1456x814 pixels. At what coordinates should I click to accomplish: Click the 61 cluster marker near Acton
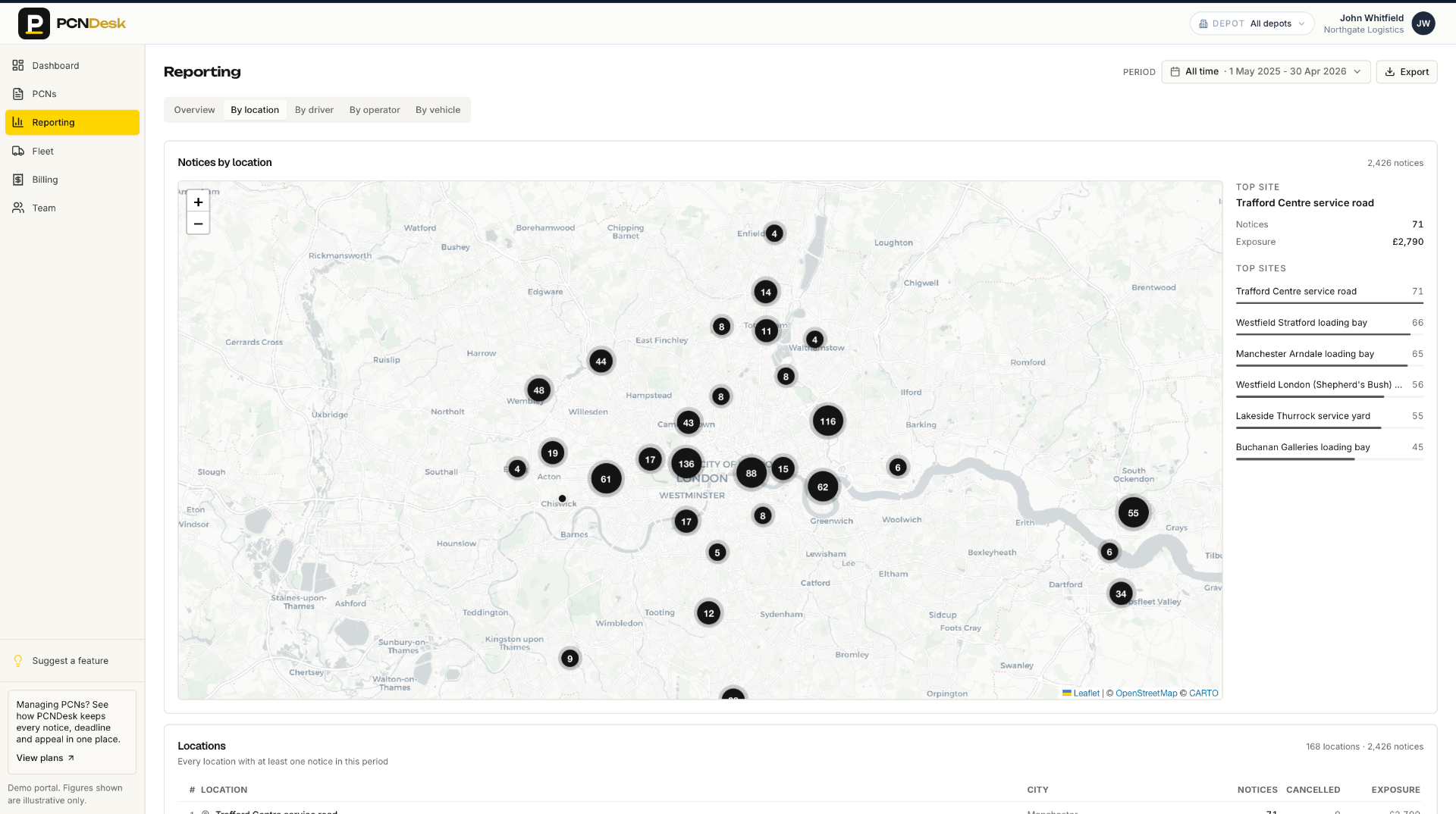click(x=606, y=479)
